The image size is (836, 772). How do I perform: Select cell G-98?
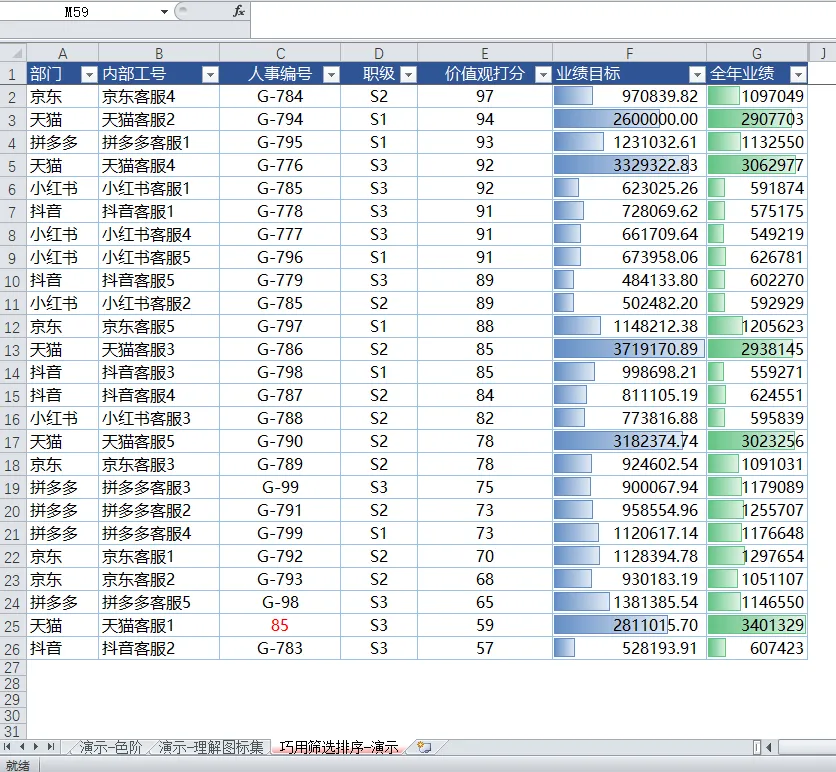[280, 602]
